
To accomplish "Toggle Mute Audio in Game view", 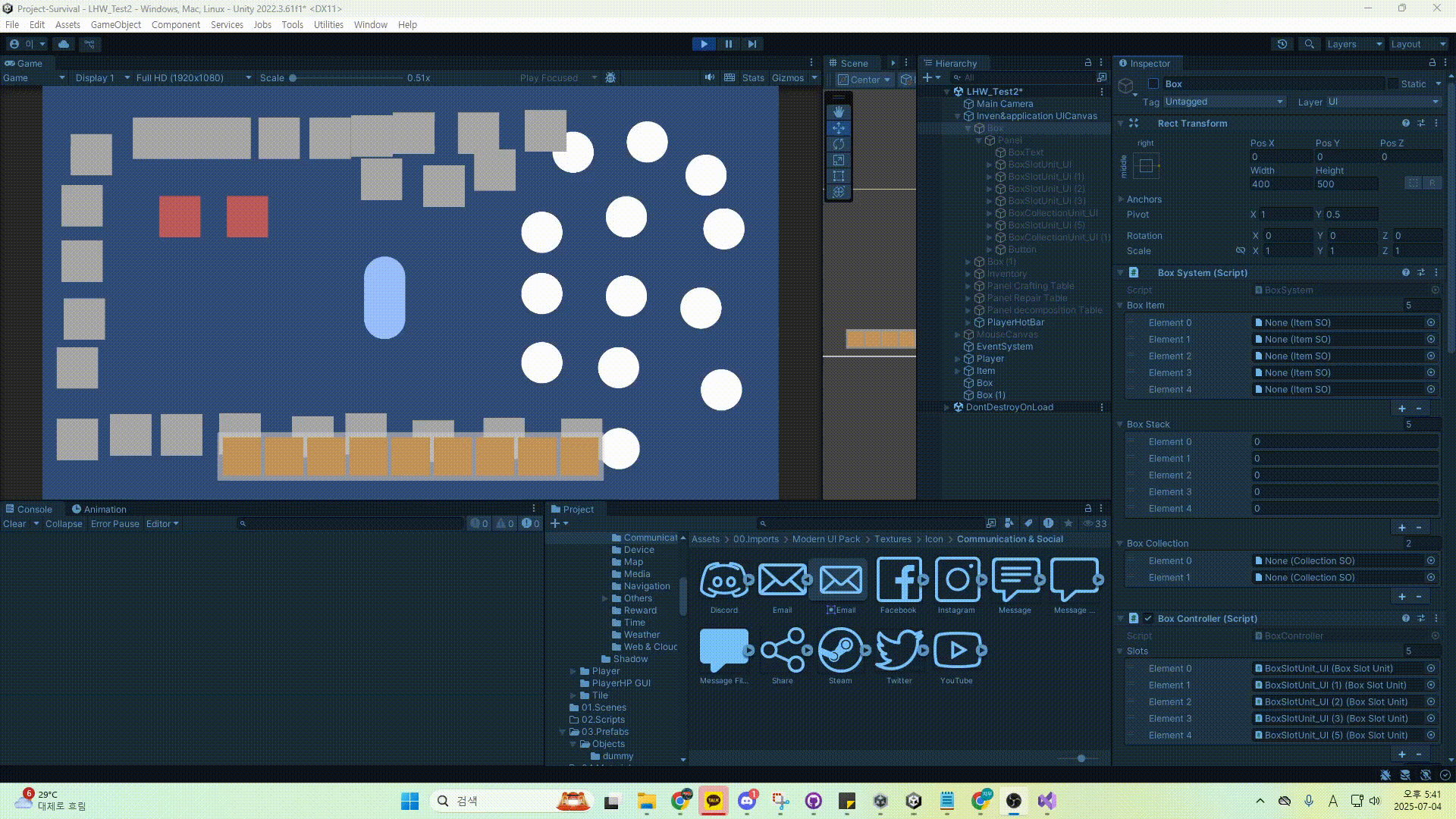I will click(709, 77).
